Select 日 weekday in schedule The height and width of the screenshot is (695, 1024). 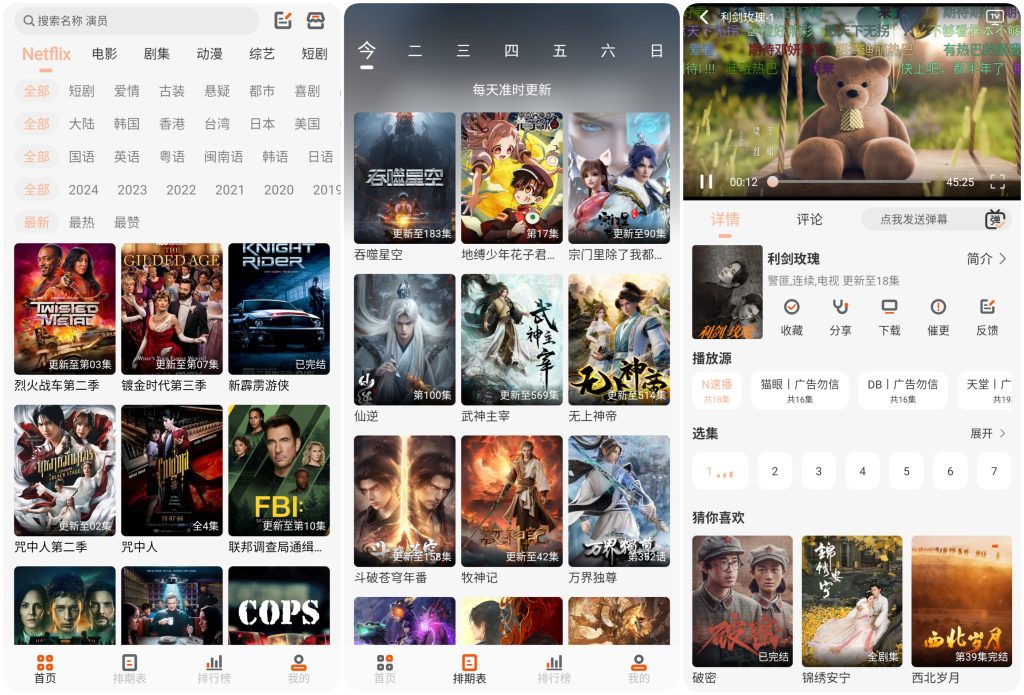[x=657, y=51]
